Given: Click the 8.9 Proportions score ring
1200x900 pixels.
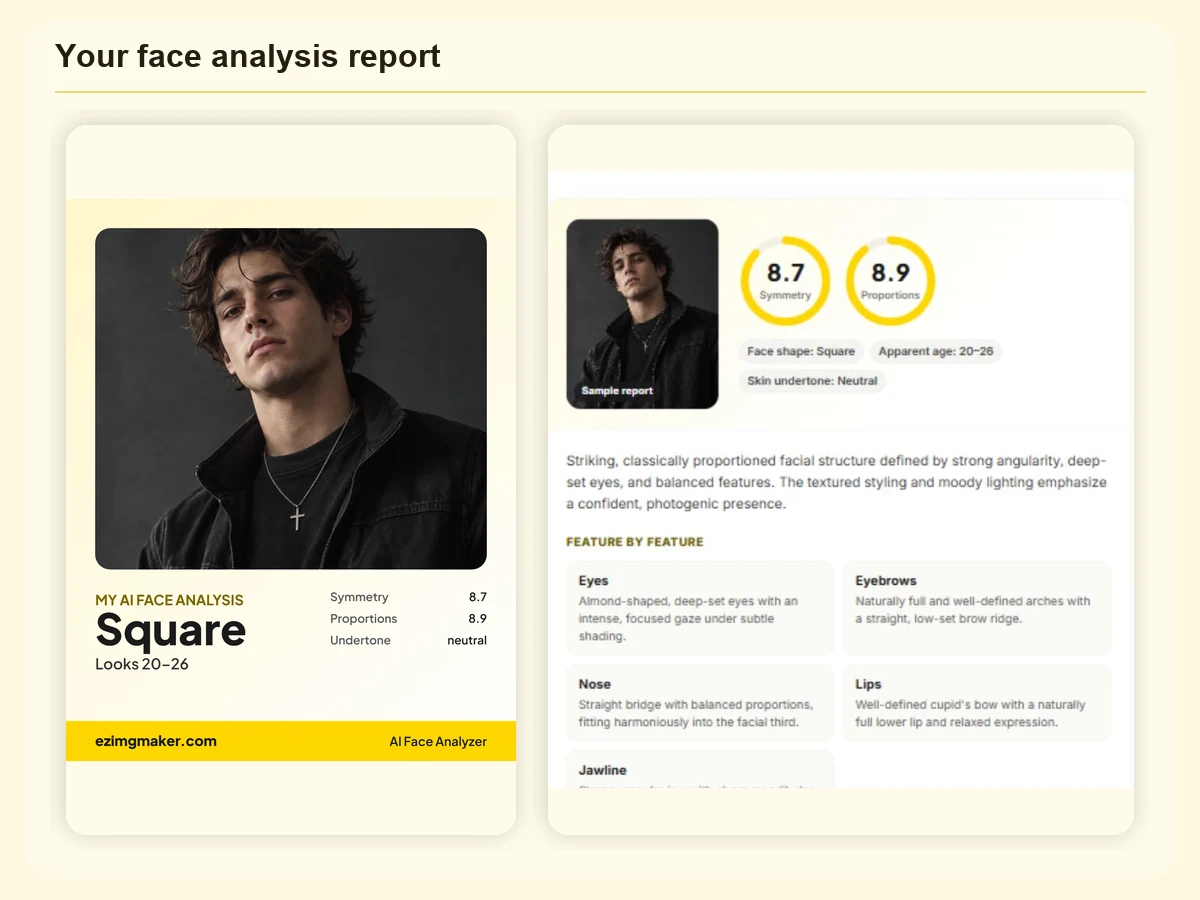Looking at the screenshot, I should (890, 281).
